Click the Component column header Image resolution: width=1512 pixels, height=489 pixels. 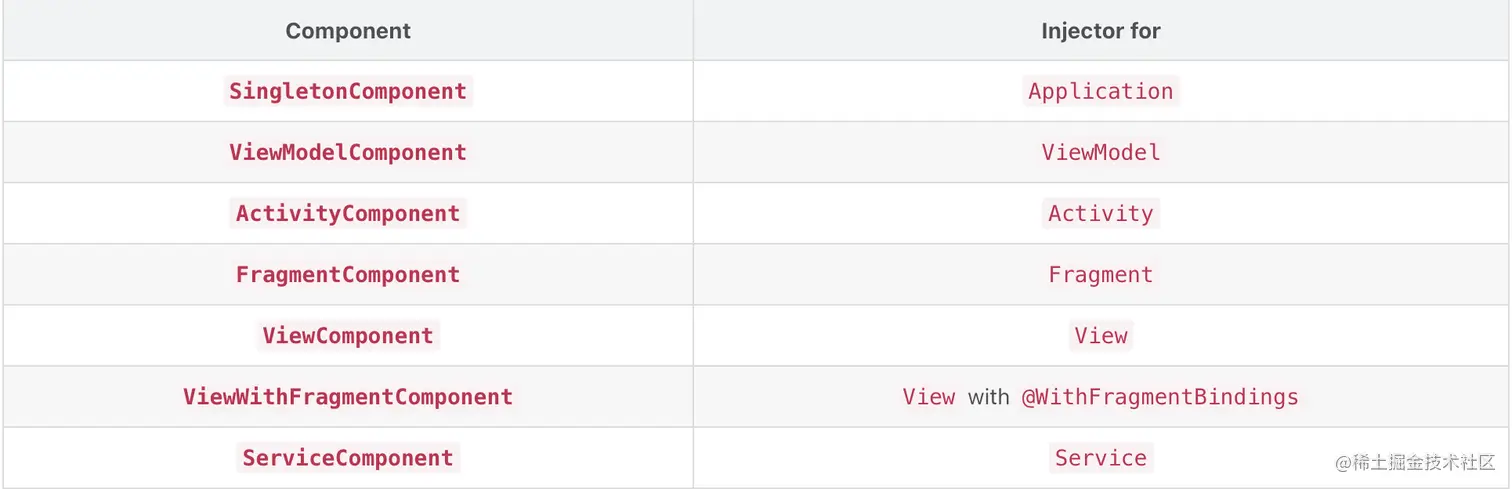pyautogui.click(x=348, y=31)
